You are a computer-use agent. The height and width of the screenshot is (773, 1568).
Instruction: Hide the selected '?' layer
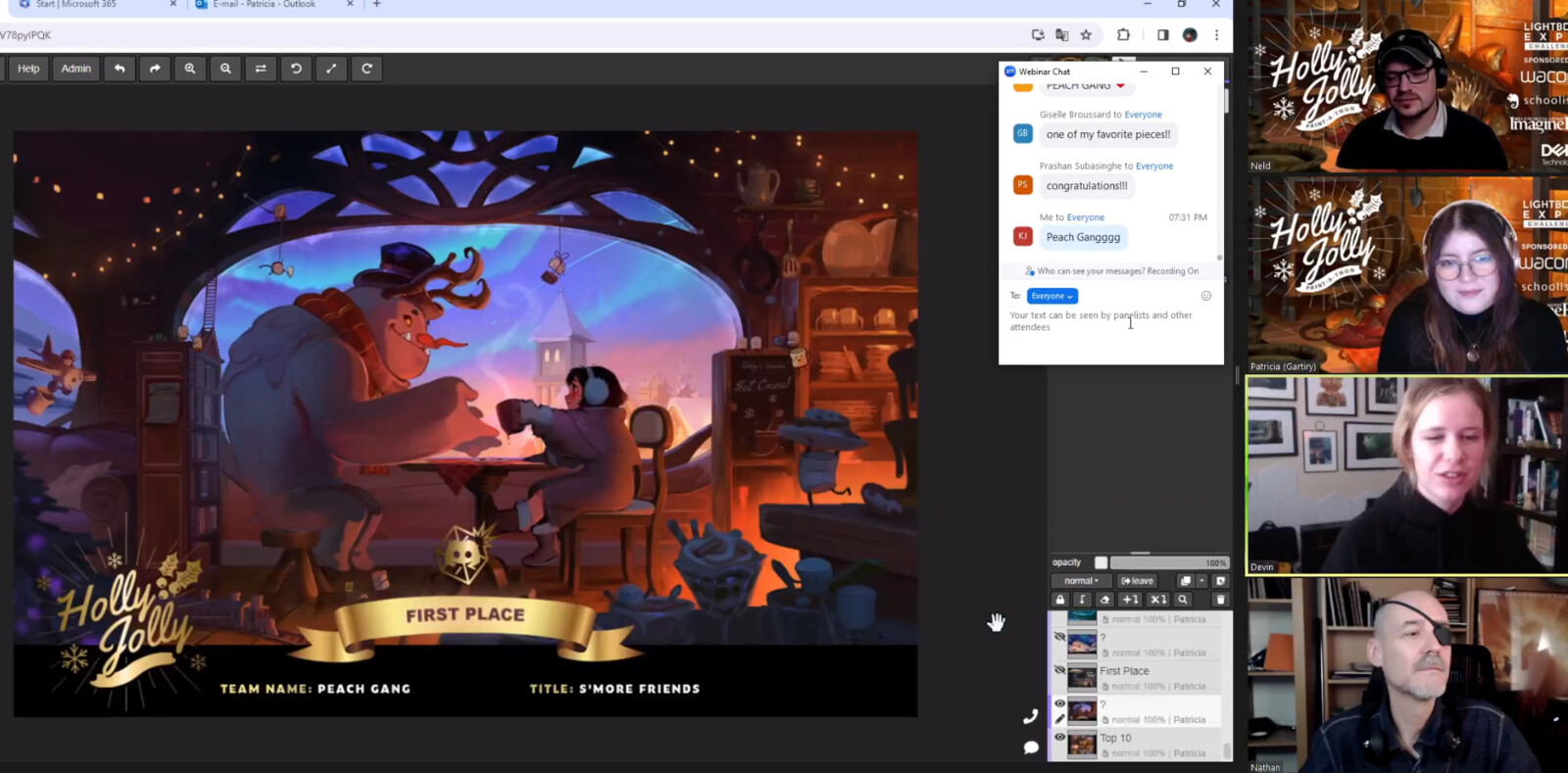1059,703
